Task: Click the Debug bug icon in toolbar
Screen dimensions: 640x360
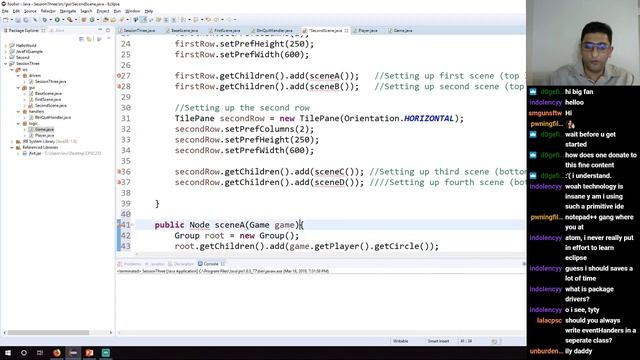Action: (45, 20)
